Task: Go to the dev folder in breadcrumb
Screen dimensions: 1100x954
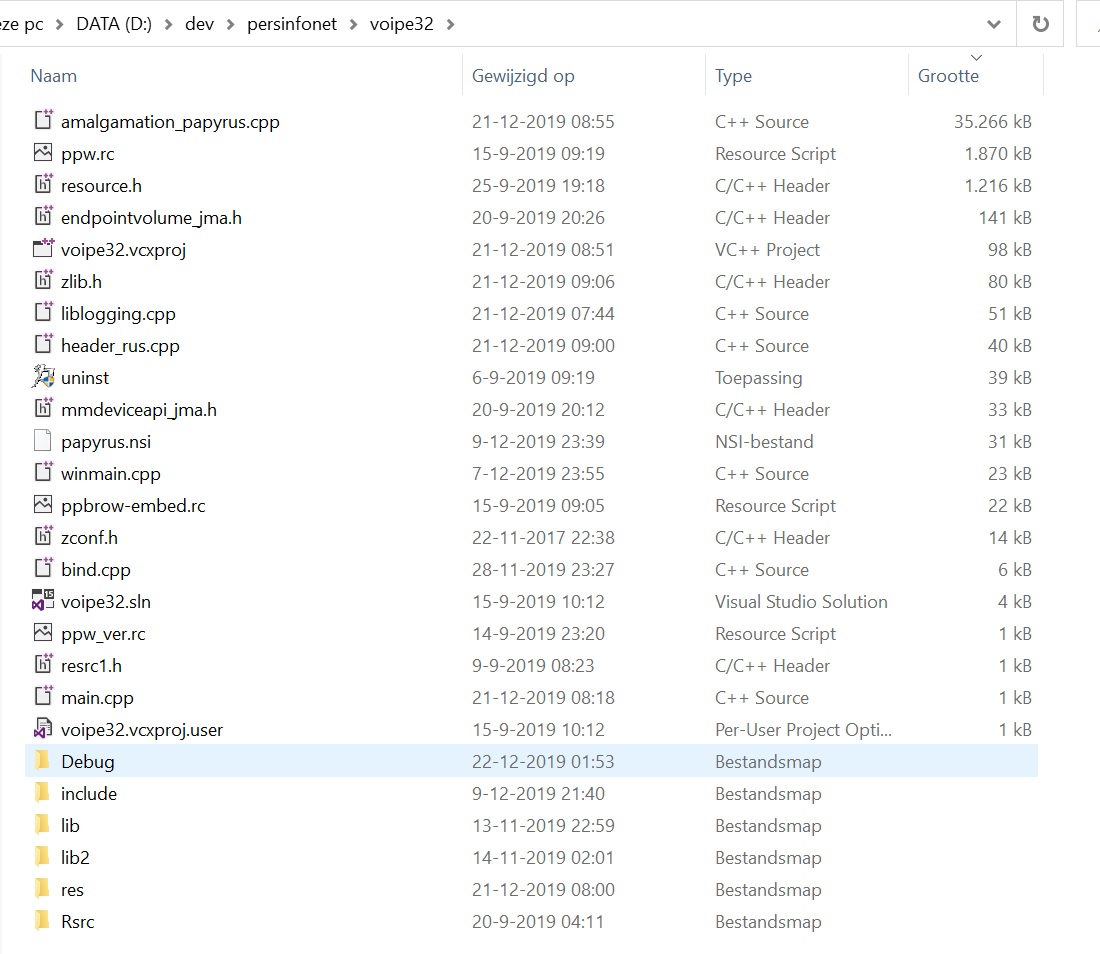Action: pyautogui.click(x=199, y=24)
